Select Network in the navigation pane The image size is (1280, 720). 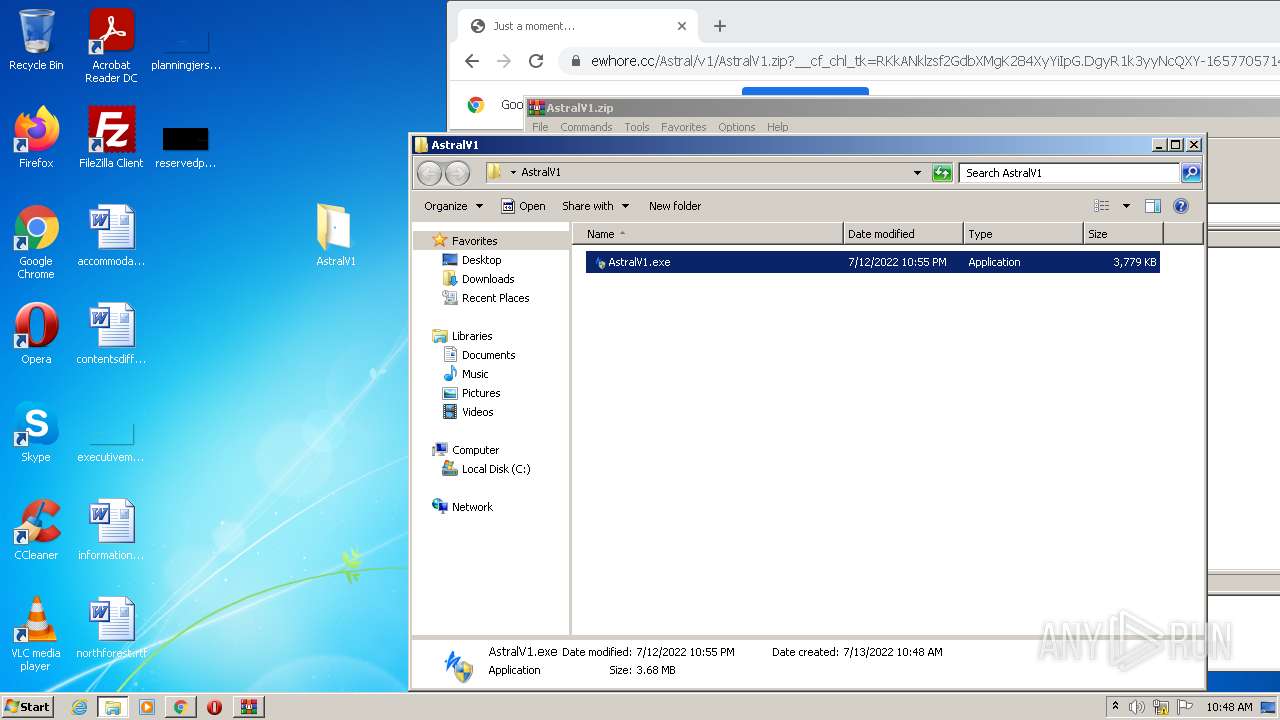[x=472, y=507]
